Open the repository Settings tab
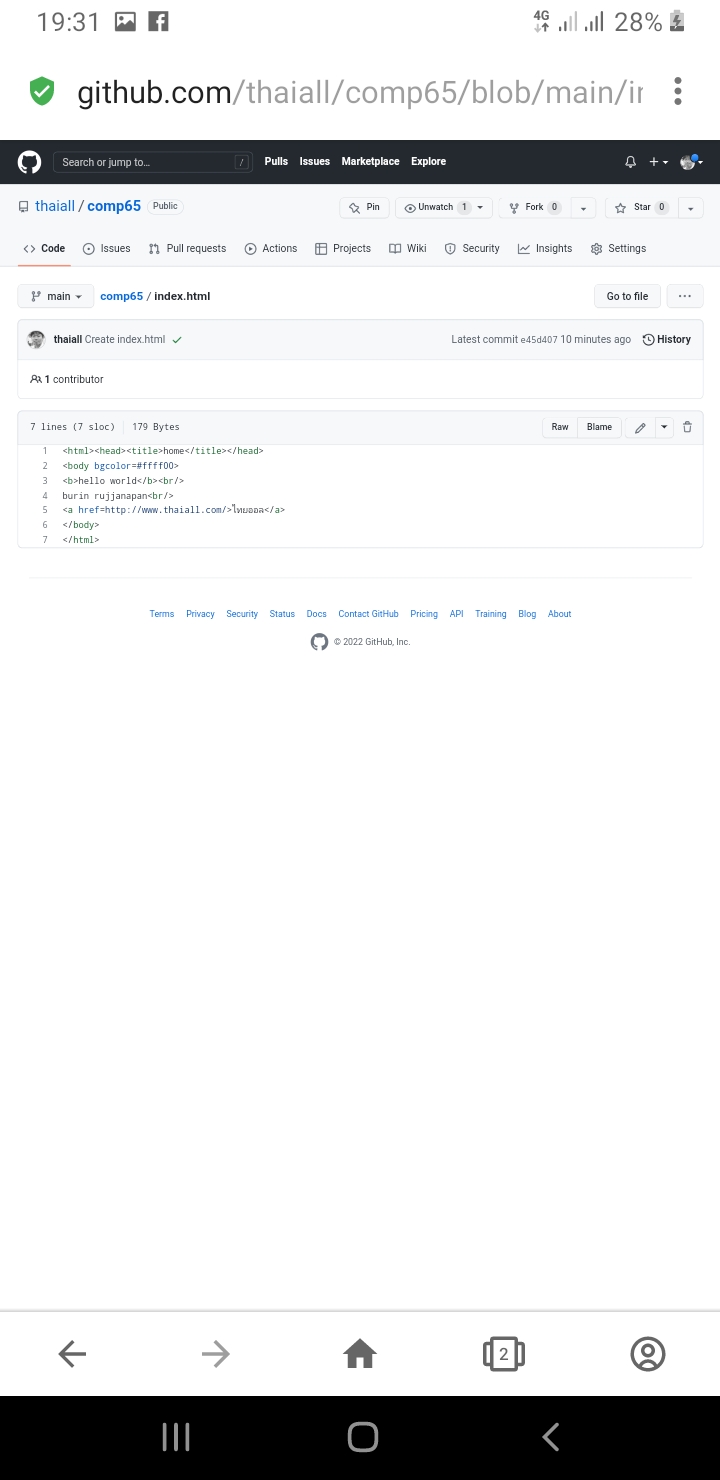 click(x=618, y=248)
